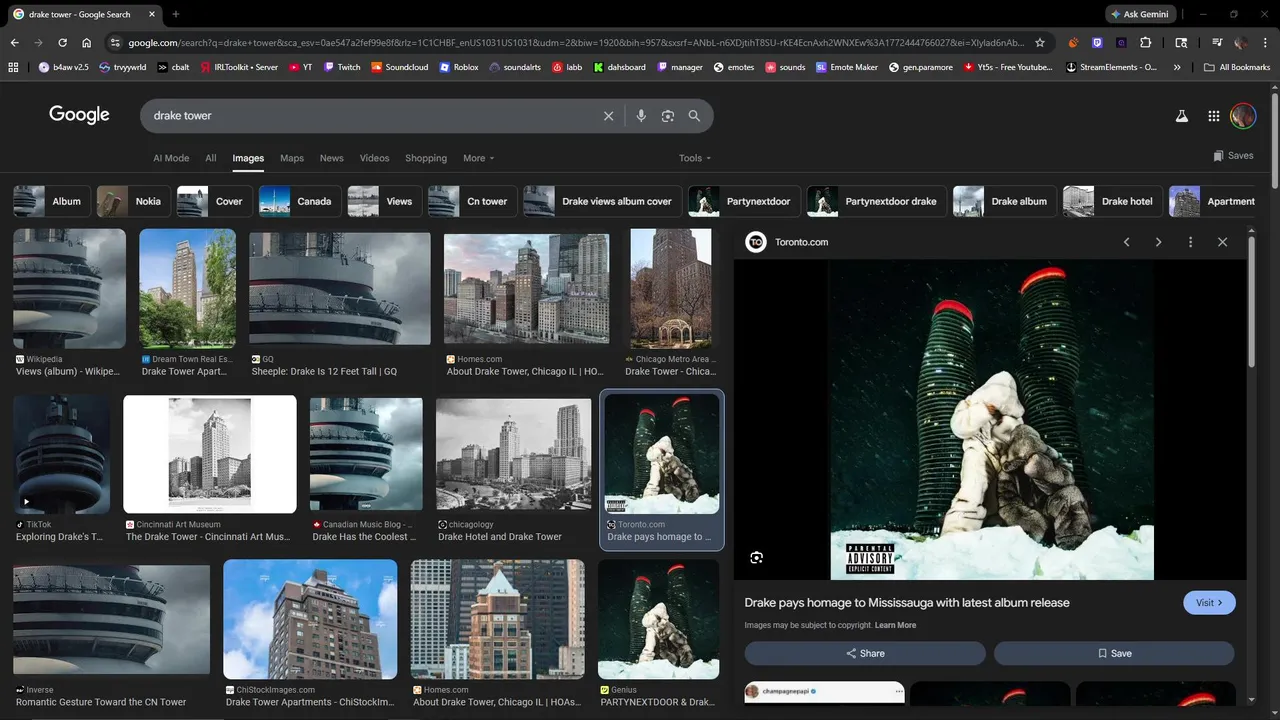This screenshot has height=720, width=1280.
Task: Open the Google account avatar
Action: tap(1243, 116)
